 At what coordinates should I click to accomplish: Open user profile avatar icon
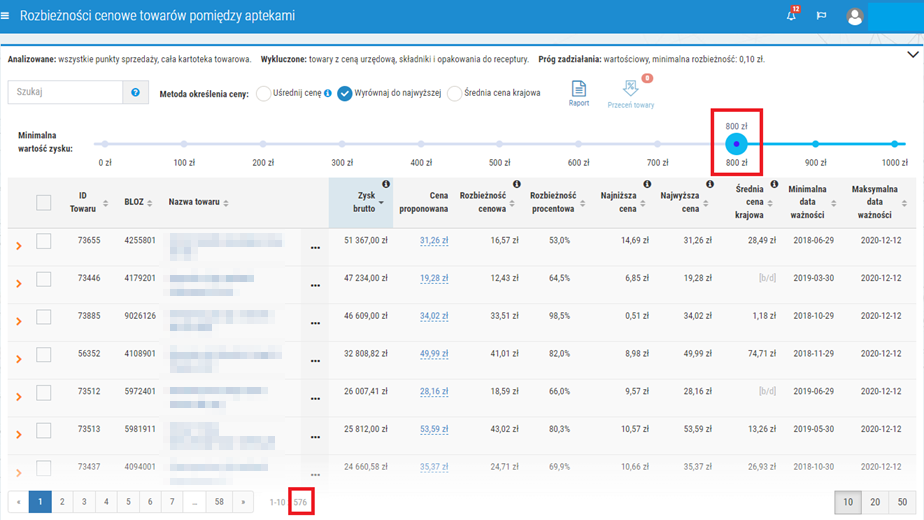tap(854, 16)
